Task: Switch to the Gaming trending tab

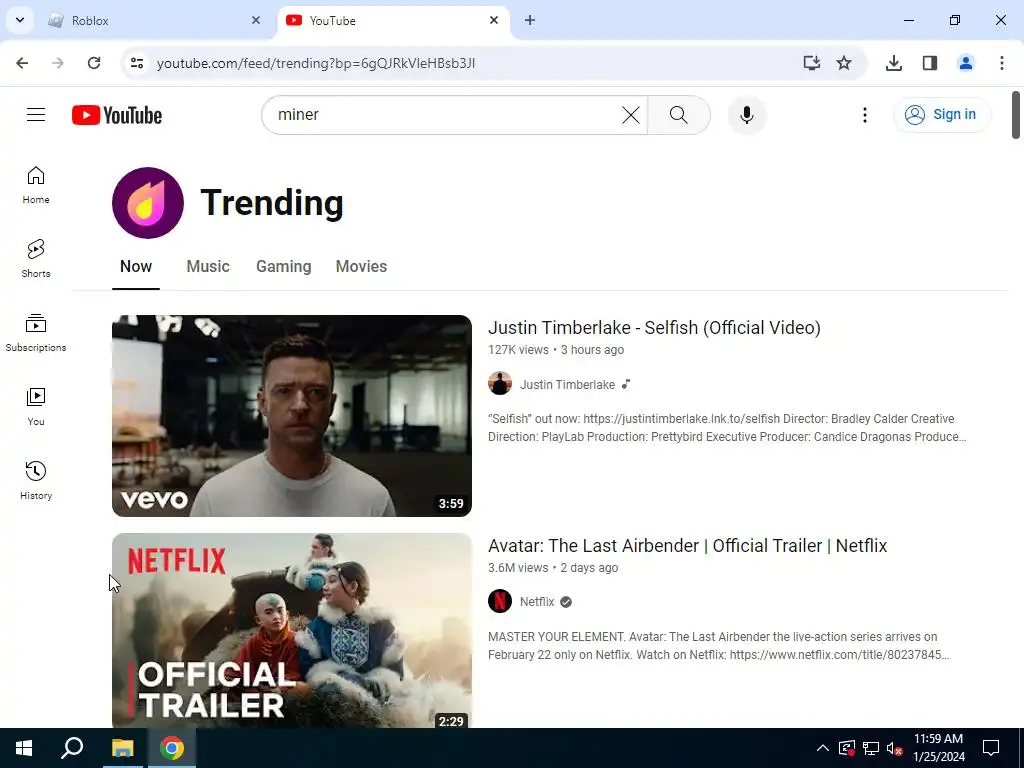Action: (x=283, y=266)
